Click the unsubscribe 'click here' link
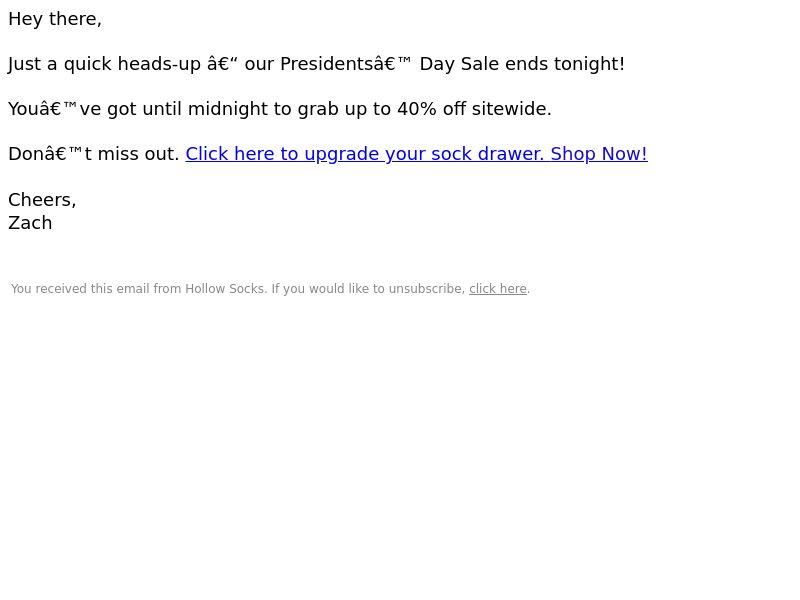Viewport: 800px width, 600px height. 497,289
